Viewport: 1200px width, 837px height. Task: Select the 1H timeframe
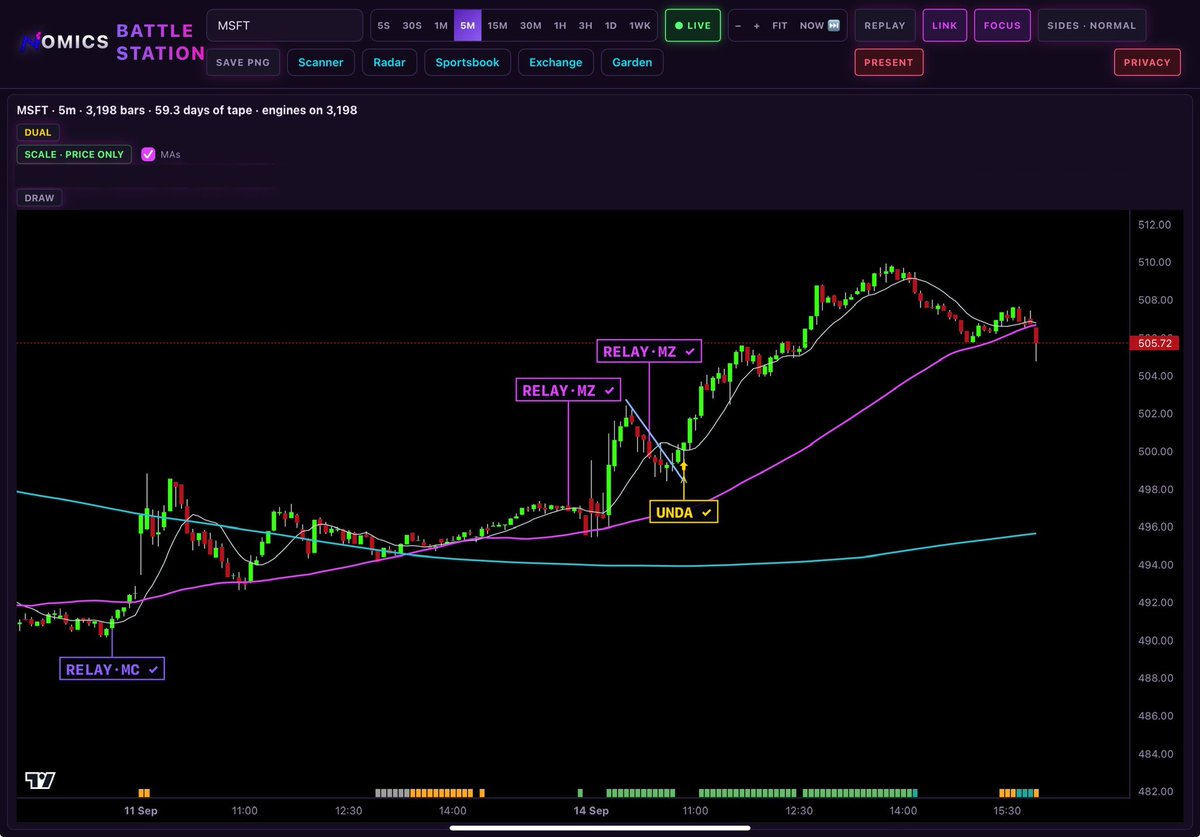[x=560, y=26]
